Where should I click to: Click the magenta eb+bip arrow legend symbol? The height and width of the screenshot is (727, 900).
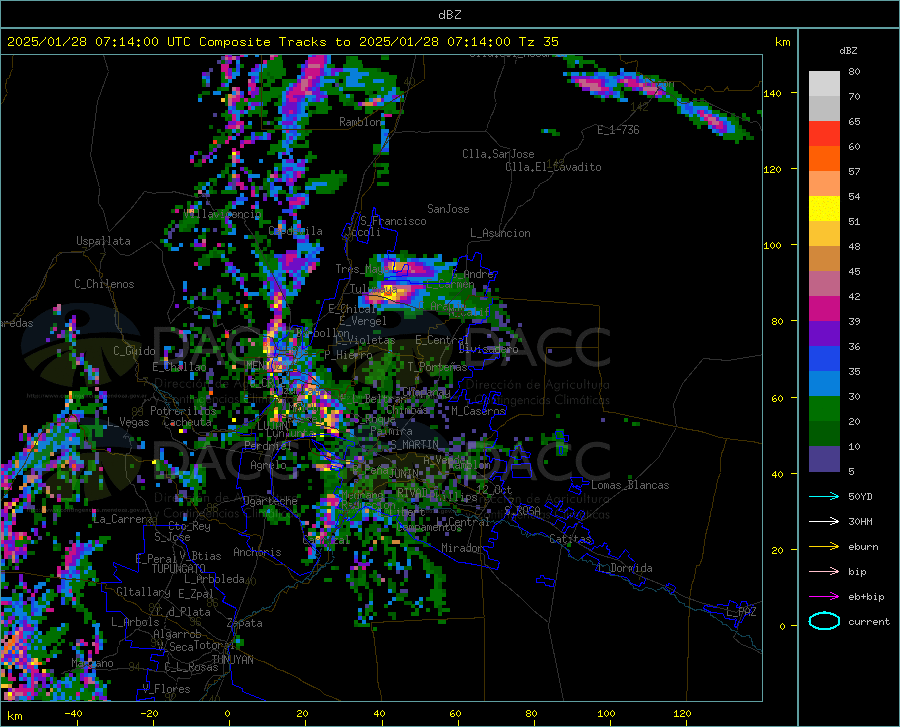point(824,597)
